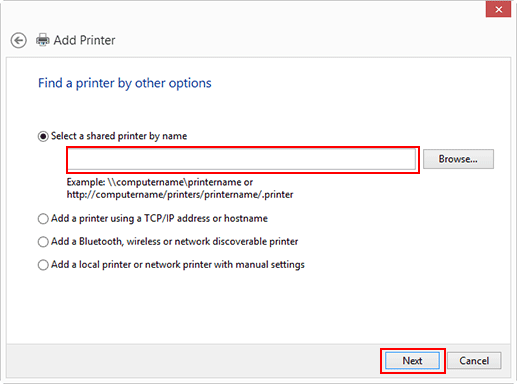Click the Next button
Screen dimensions: 517x384
click(412, 361)
